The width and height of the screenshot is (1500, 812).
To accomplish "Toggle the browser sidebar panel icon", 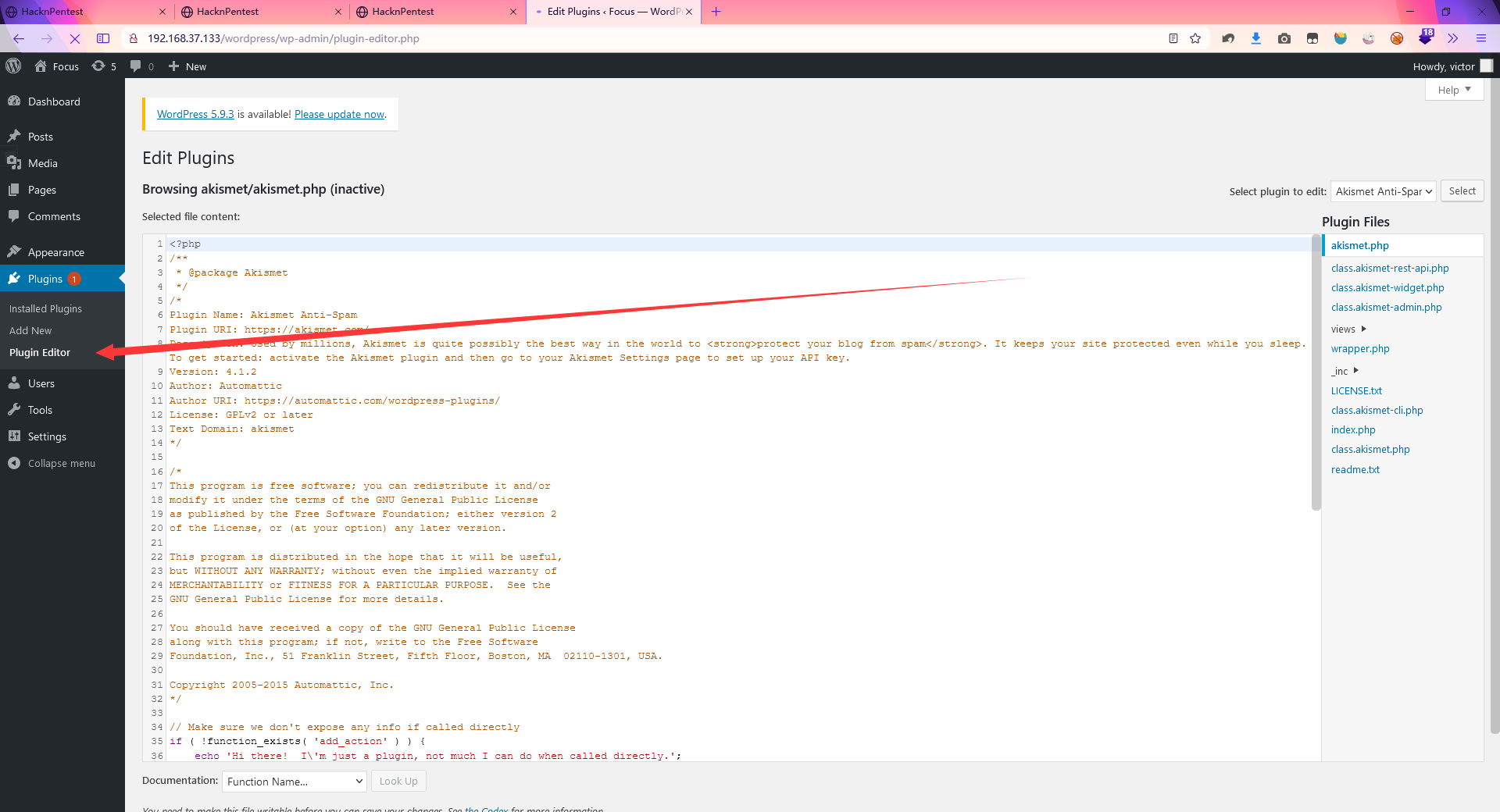I will (x=103, y=38).
